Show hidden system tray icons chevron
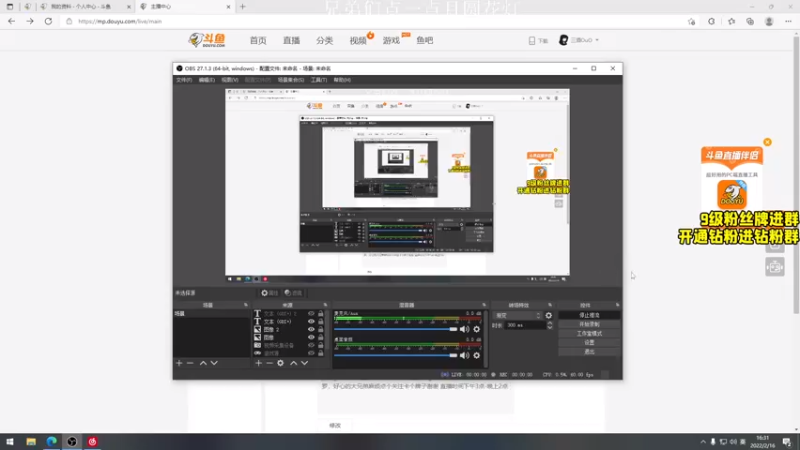The width and height of the screenshot is (800, 450). click(x=703, y=442)
